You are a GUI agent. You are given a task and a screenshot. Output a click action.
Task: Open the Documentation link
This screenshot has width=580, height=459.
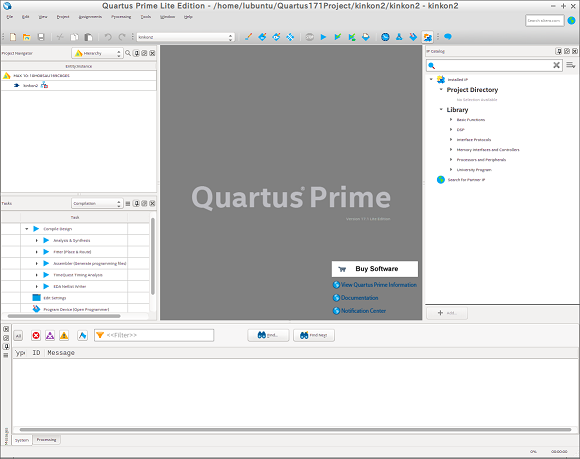point(355,298)
